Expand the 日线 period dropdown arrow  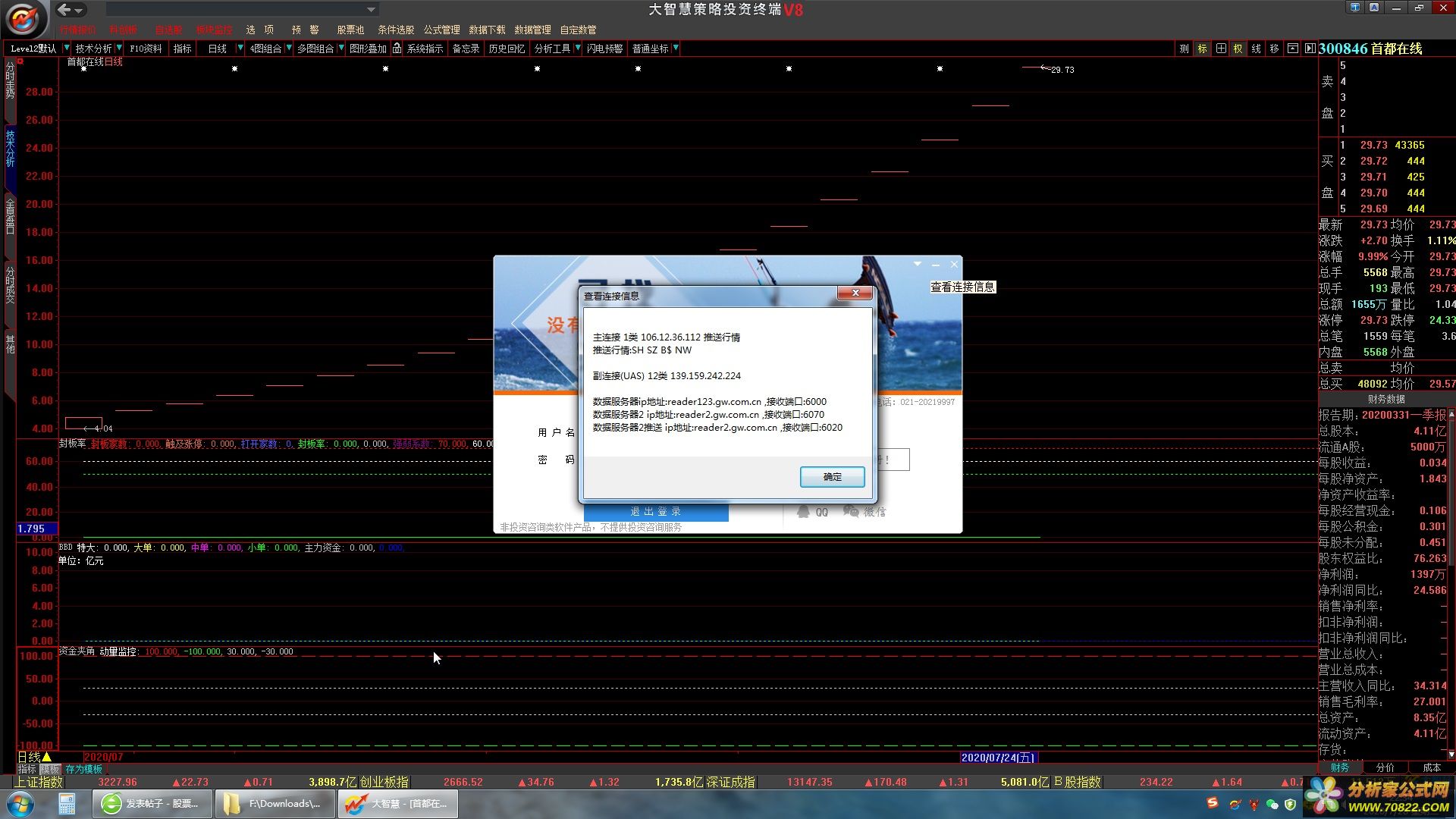[240, 48]
